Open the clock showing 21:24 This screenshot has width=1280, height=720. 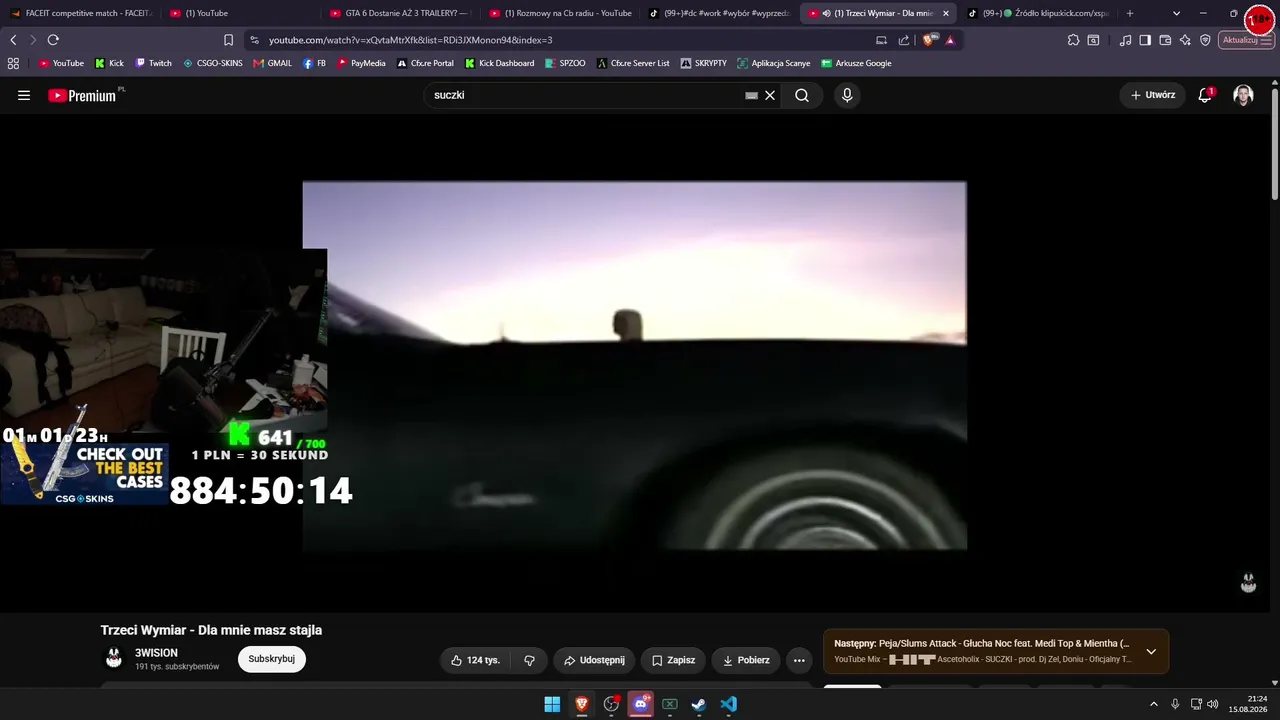[1249, 704]
